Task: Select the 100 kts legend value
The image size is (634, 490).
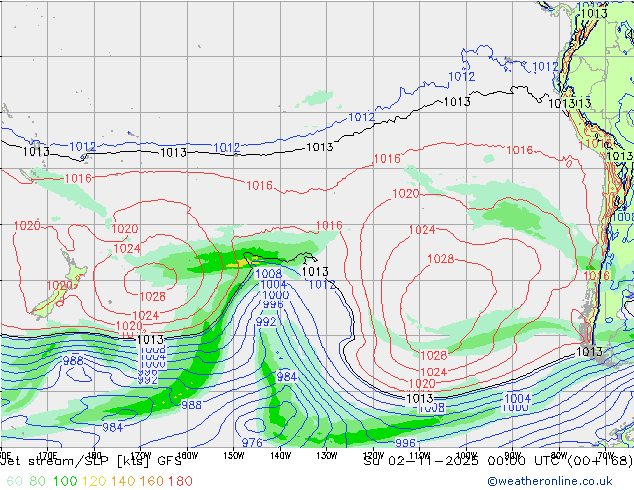Action: (x=65, y=481)
